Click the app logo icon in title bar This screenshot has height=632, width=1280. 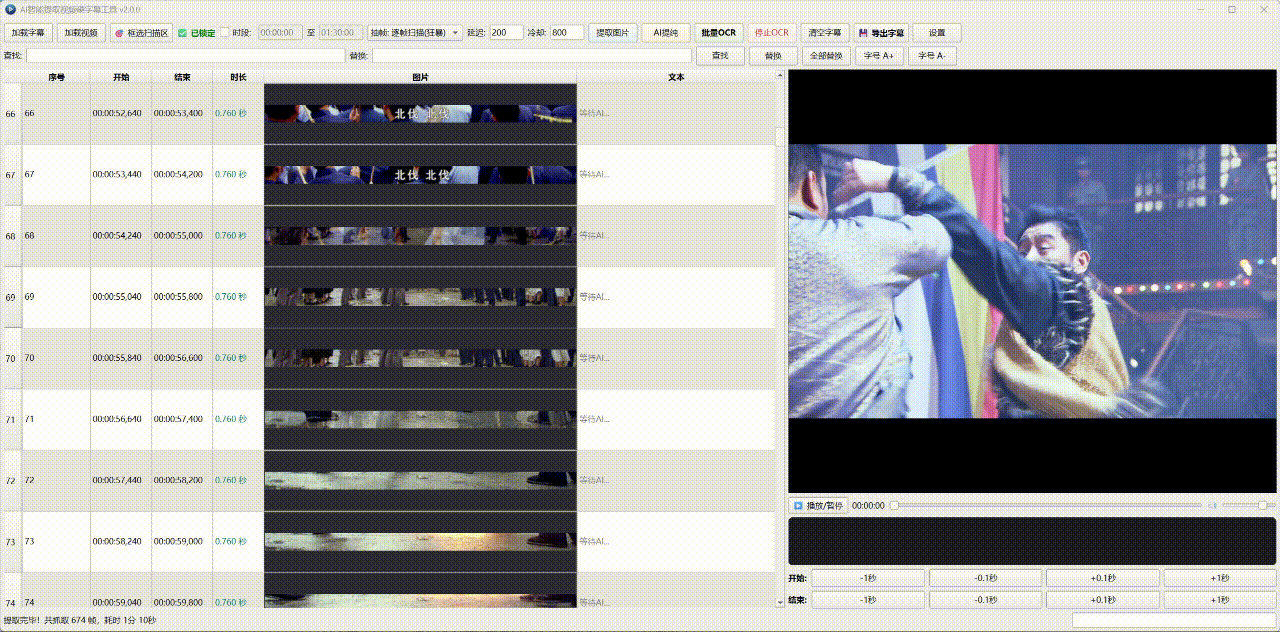click(x=9, y=8)
